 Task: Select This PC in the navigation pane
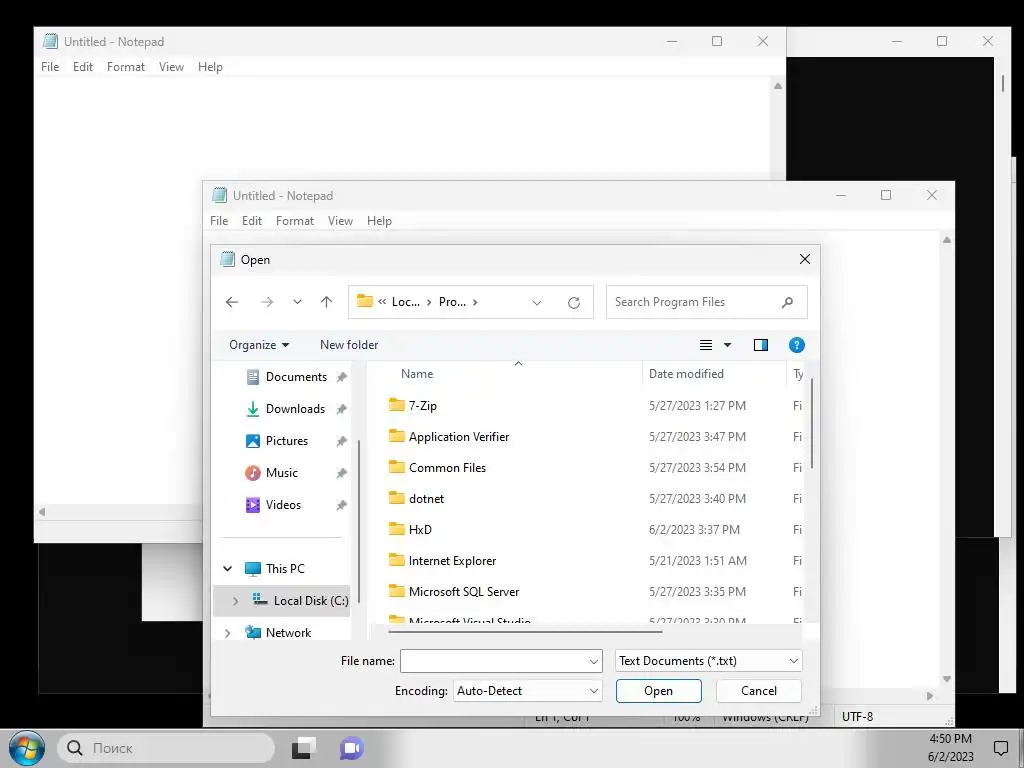tap(285, 569)
